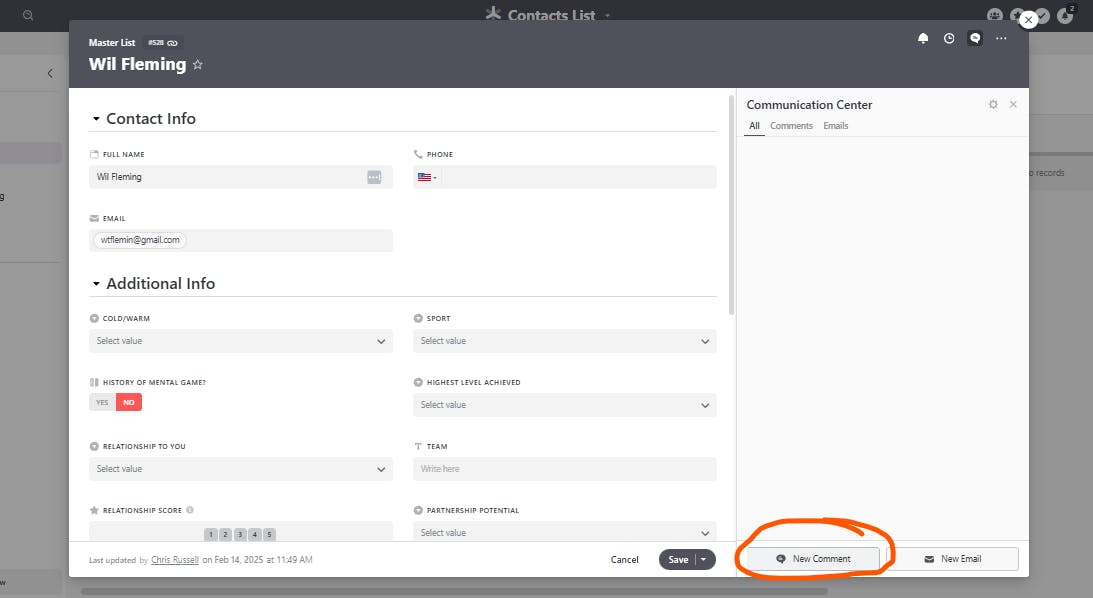
Task: Open the checkmark tasks icon in top bar
Action: click(1042, 15)
